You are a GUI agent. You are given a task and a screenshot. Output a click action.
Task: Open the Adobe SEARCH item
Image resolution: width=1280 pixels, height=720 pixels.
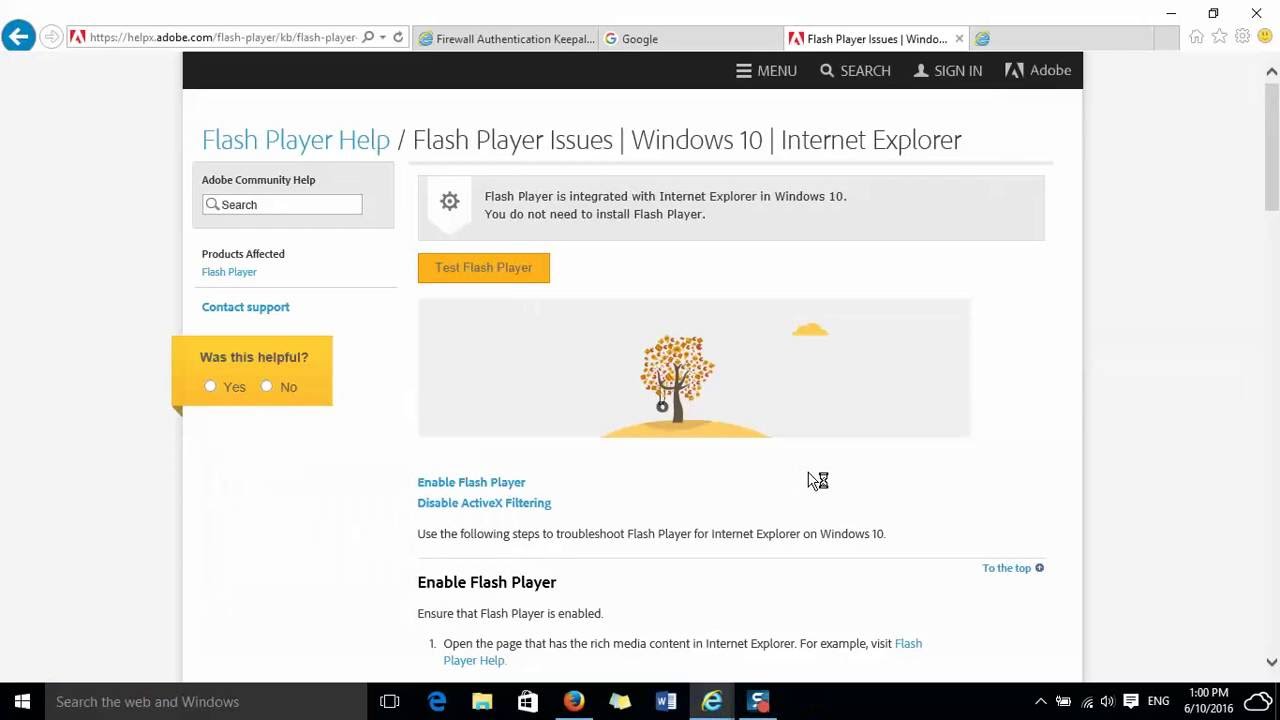855,71
